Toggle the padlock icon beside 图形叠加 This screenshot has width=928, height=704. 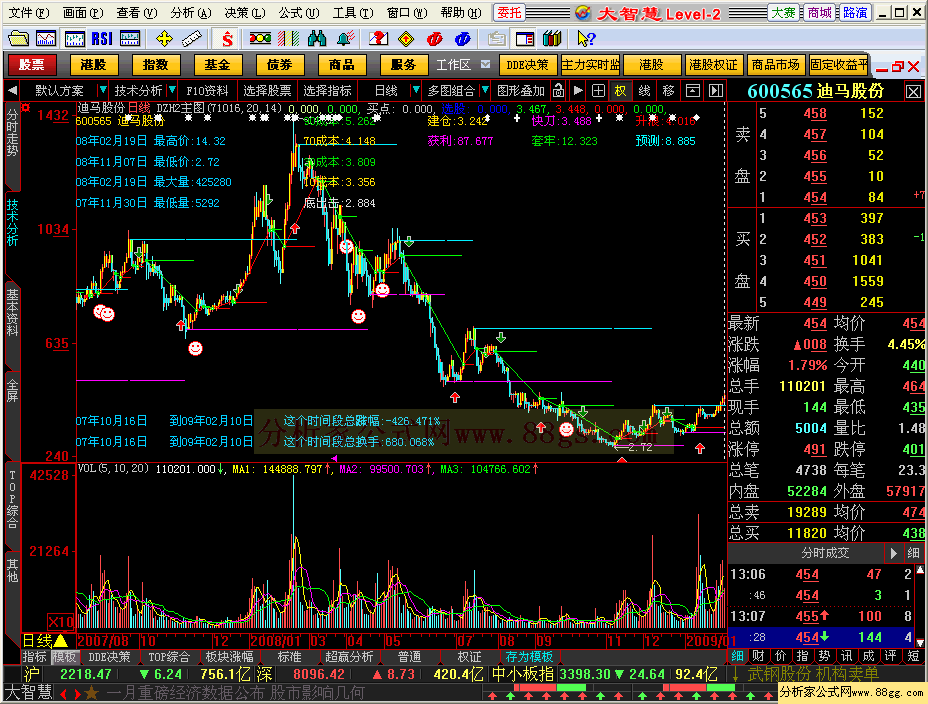click(x=558, y=91)
